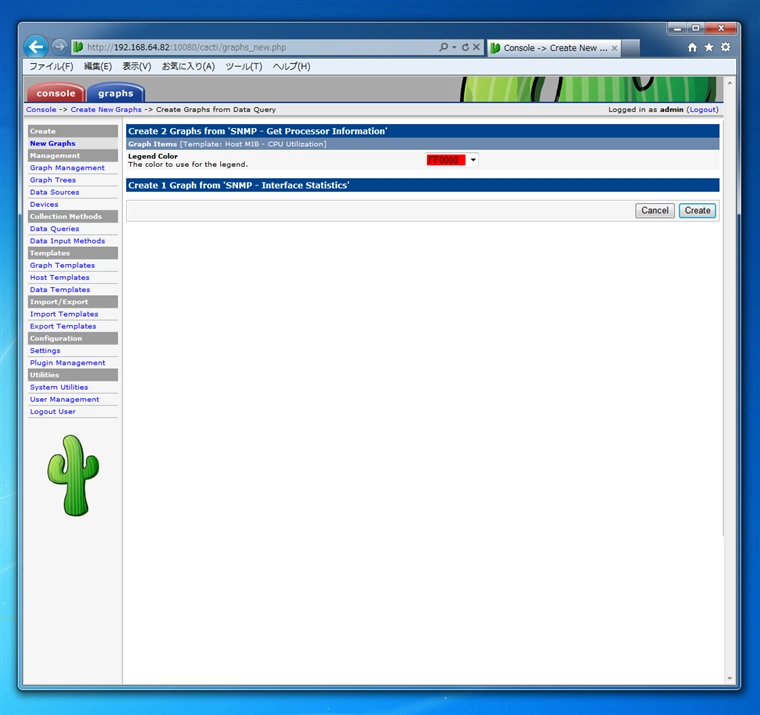
Task: Click 'Create 1 Graph from SNMP' header text
Action: (238, 185)
